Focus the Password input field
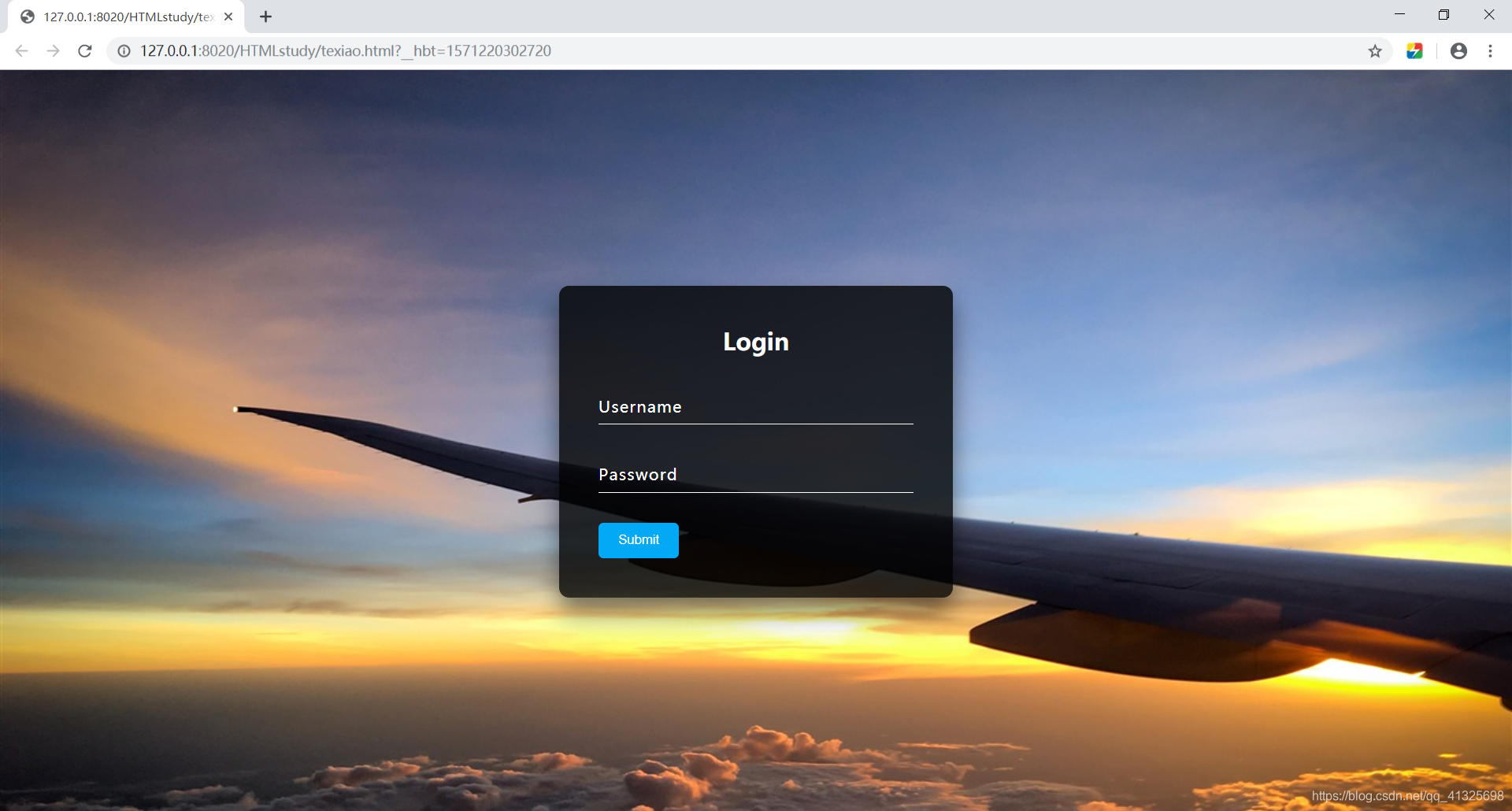This screenshot has height=811, width=1512. [756, 475]
